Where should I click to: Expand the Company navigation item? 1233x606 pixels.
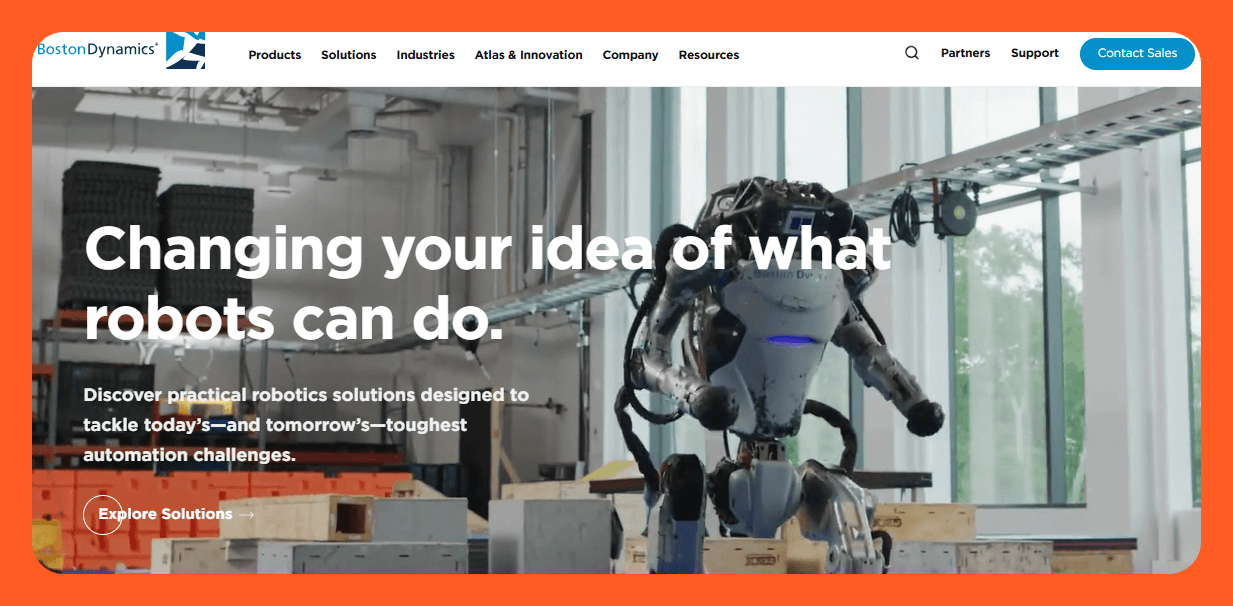631,55
